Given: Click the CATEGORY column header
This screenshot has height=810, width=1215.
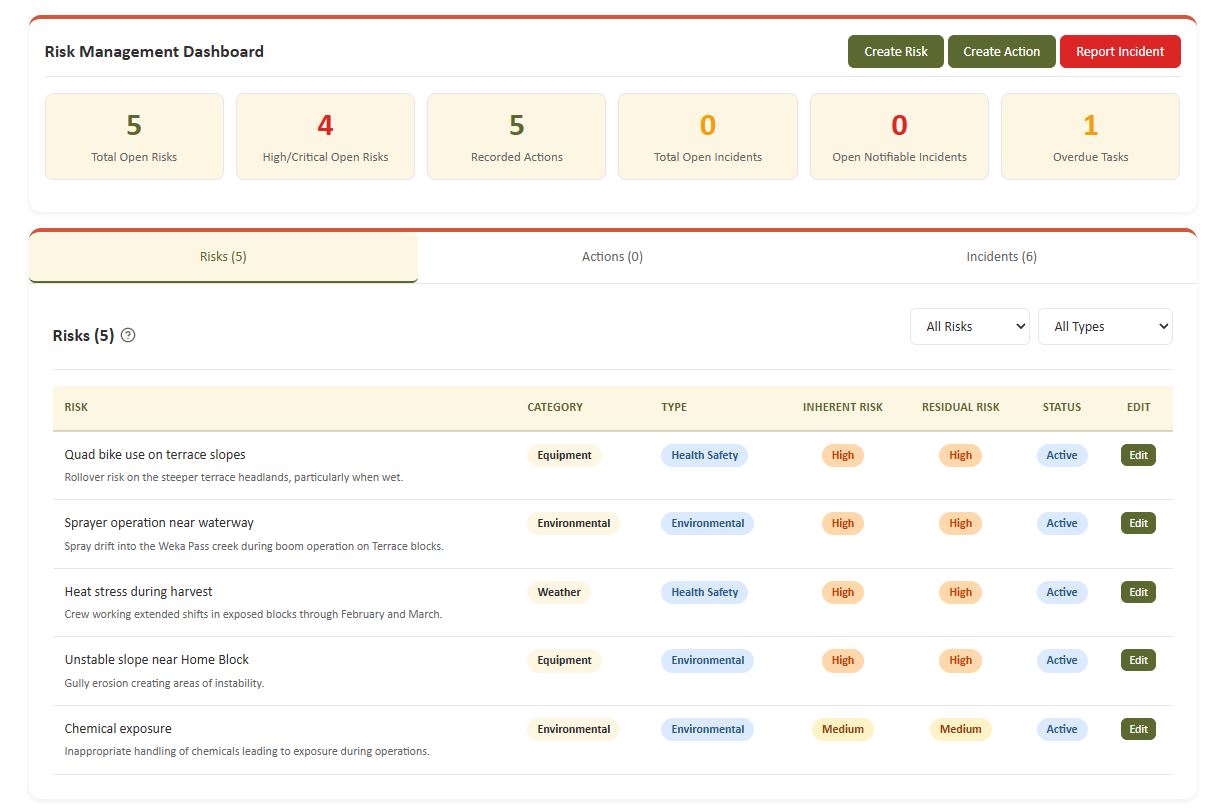Looking at the screenshot, I should click(x=555, y=407).
